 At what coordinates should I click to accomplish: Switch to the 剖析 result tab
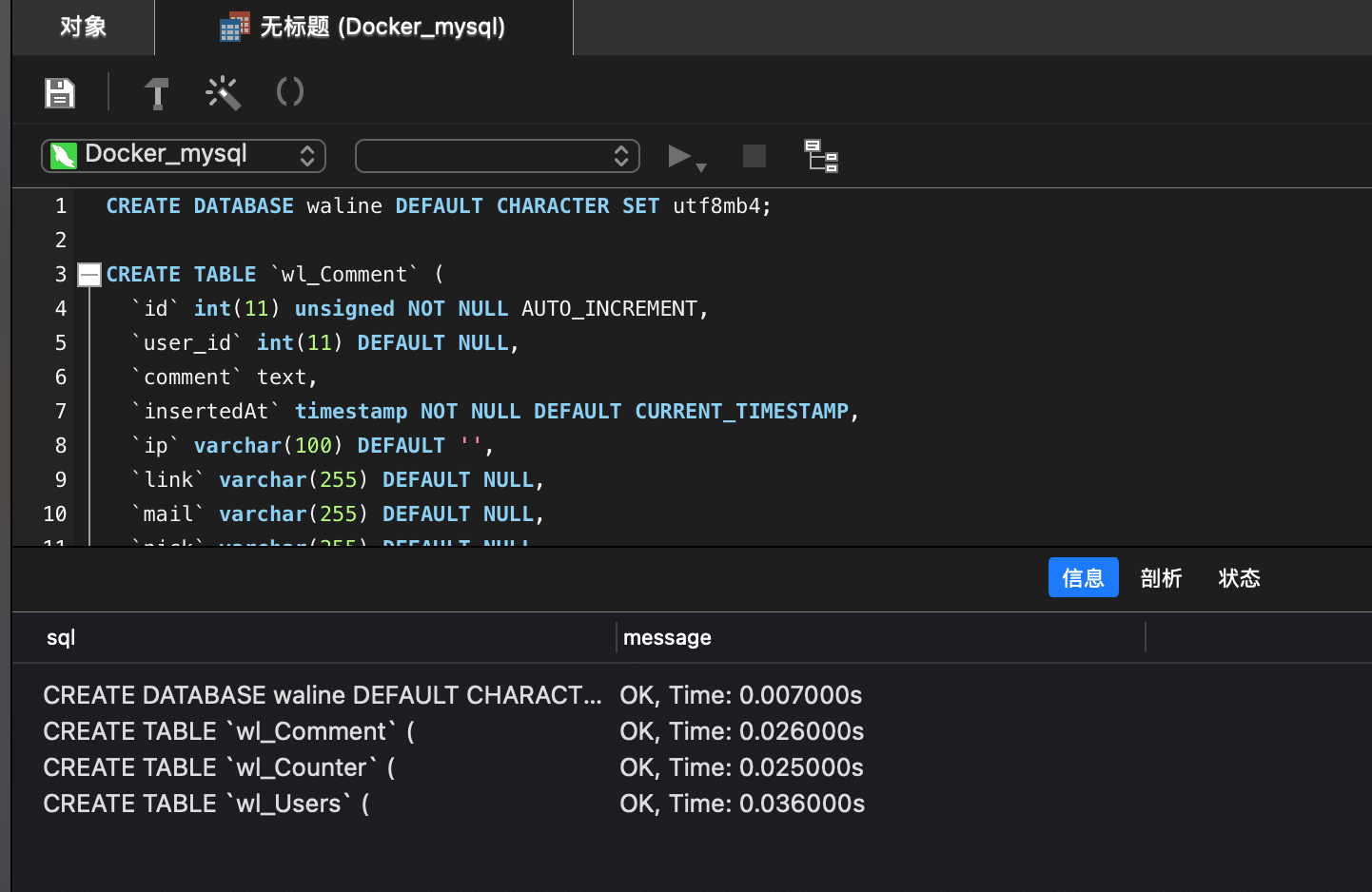pos(1162,577)
